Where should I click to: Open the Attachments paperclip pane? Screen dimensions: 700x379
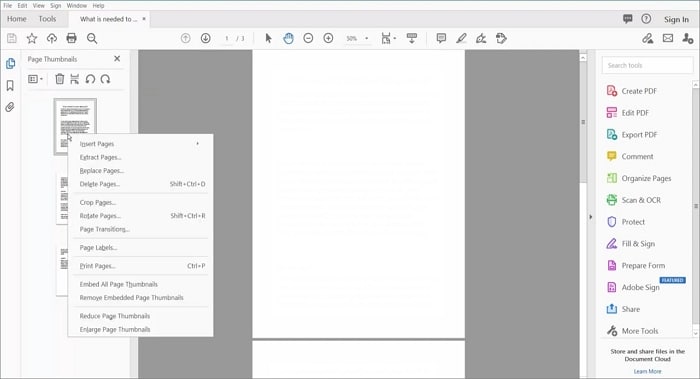tap(10, 107)
